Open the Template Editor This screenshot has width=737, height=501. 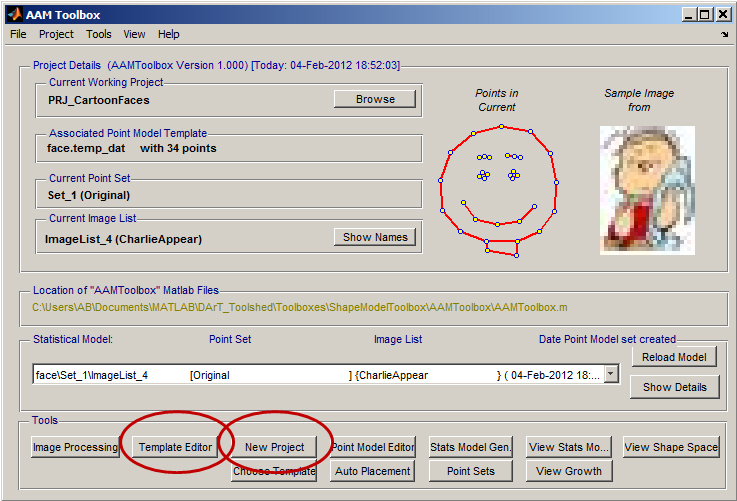(176, 447)
